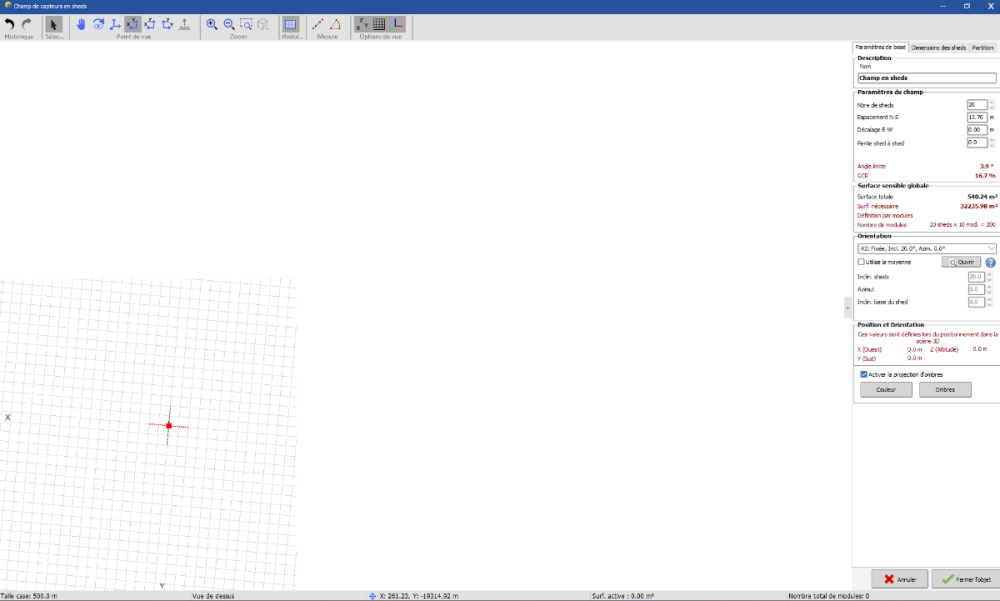1000x601 pixels.
Task: Increase Nbre de sheds with up arrow
Action: (992, 102)
